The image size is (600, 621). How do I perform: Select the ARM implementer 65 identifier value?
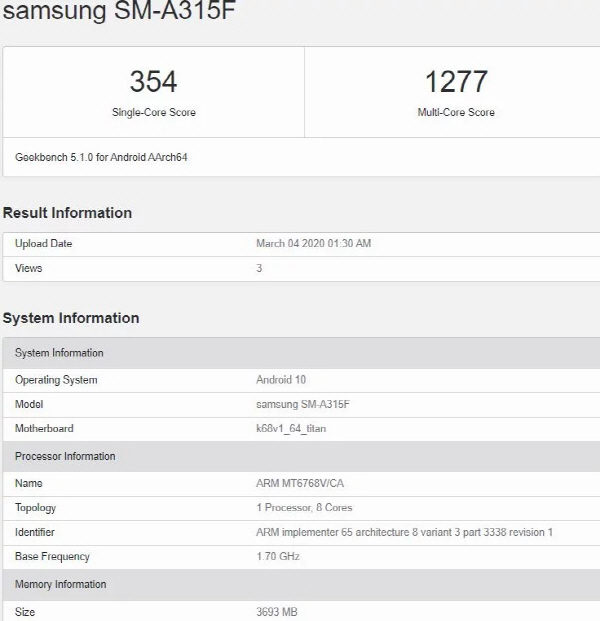tap(404, 532)
